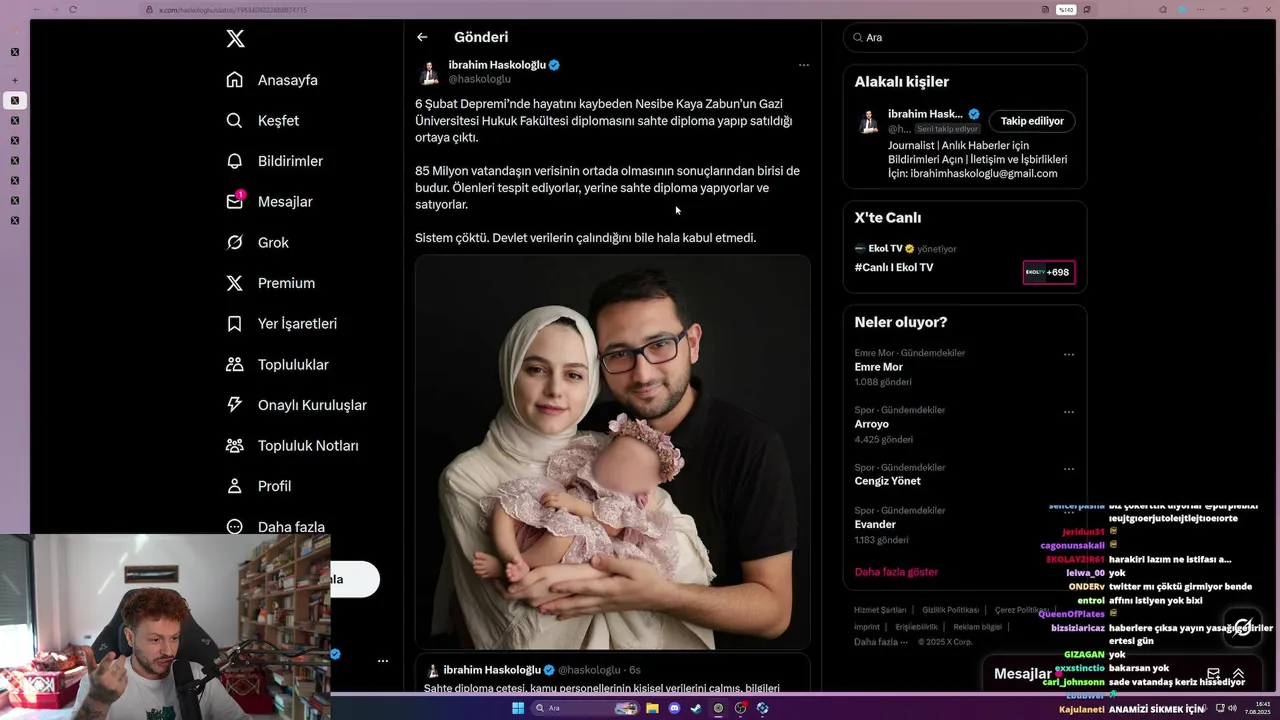Open the Onaylı Kuruluşlar lightning icon
This screenshot has height=720, width=1280.
coord(234,405)
